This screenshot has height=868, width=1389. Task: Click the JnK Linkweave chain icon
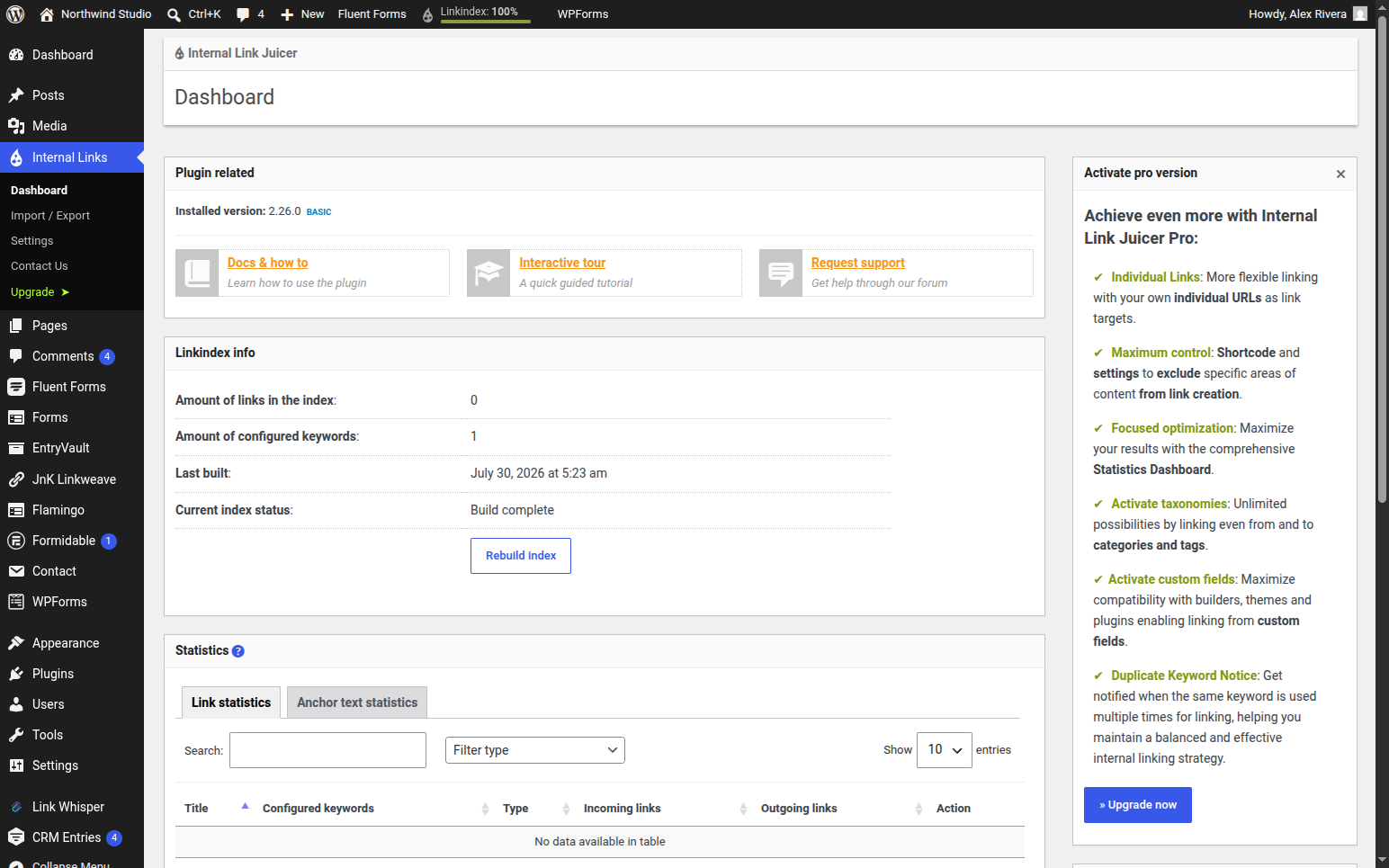click(x=16, y=479)
